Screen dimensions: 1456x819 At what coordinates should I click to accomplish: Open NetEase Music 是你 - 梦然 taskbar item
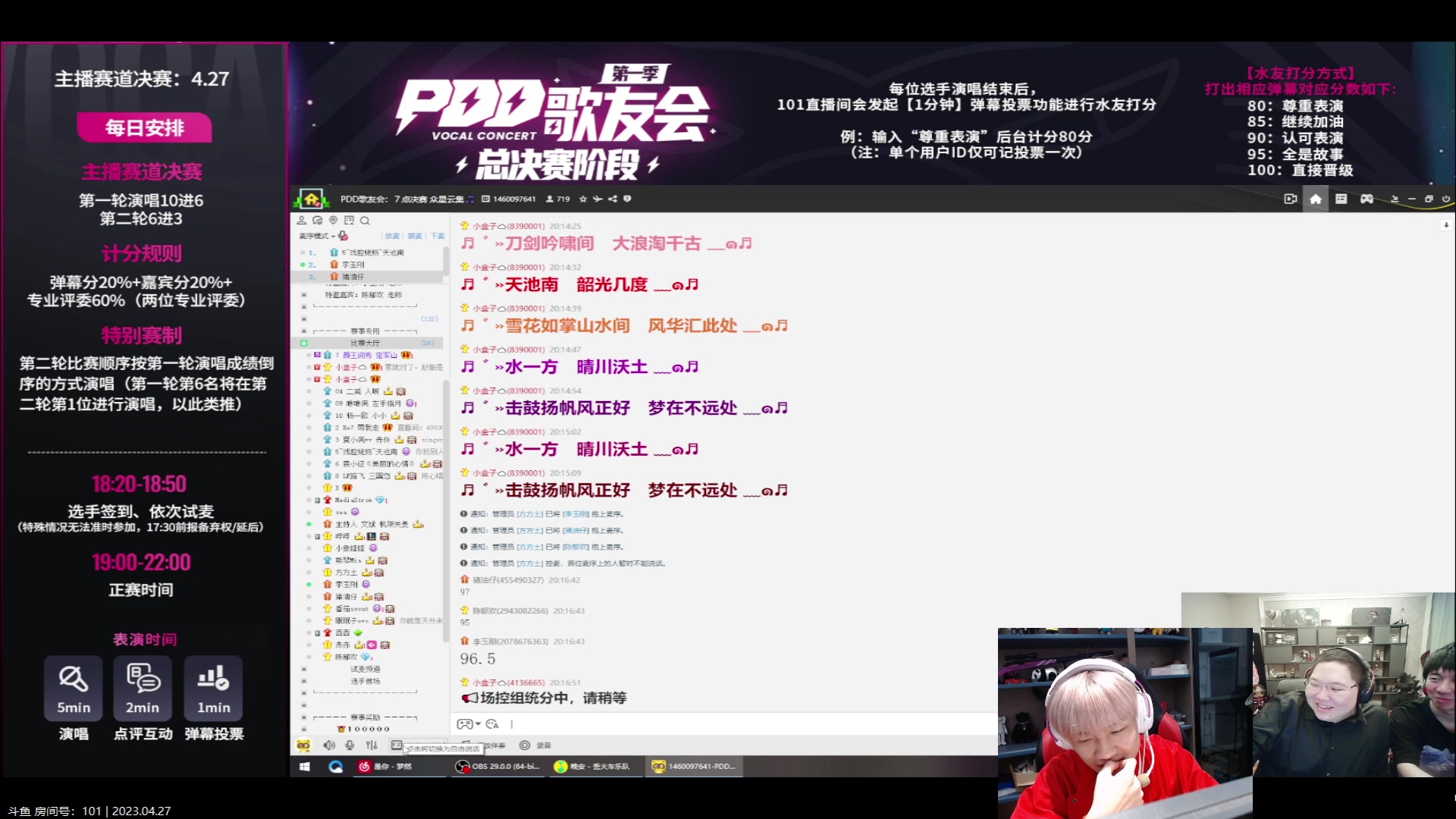(401, 766)
